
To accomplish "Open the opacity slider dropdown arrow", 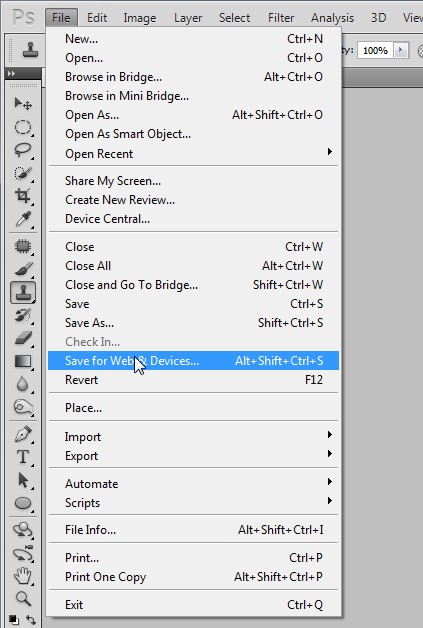I will pos(400,50).
